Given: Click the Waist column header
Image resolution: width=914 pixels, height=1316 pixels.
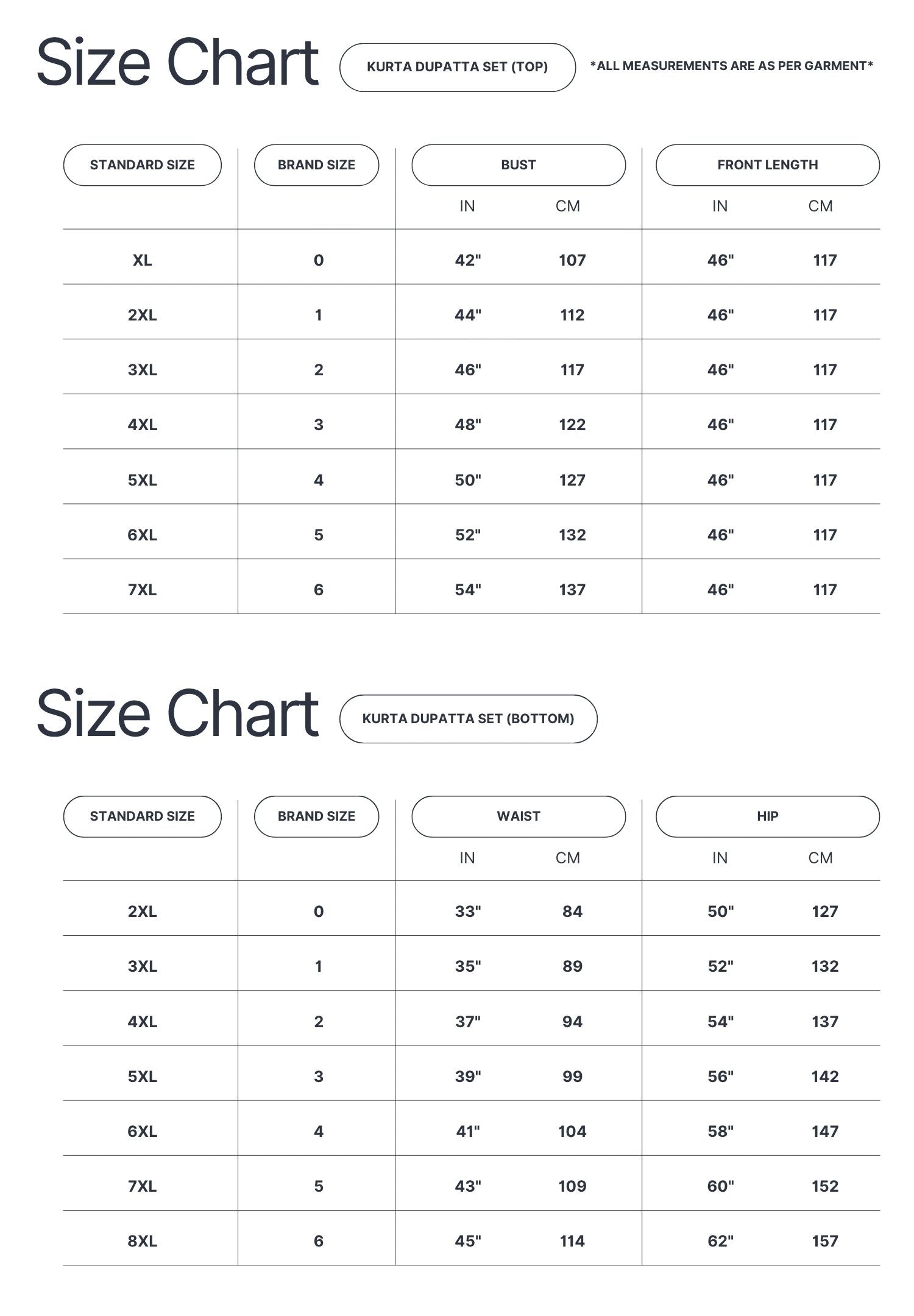Looking at the screenshot, I should 519,816.
